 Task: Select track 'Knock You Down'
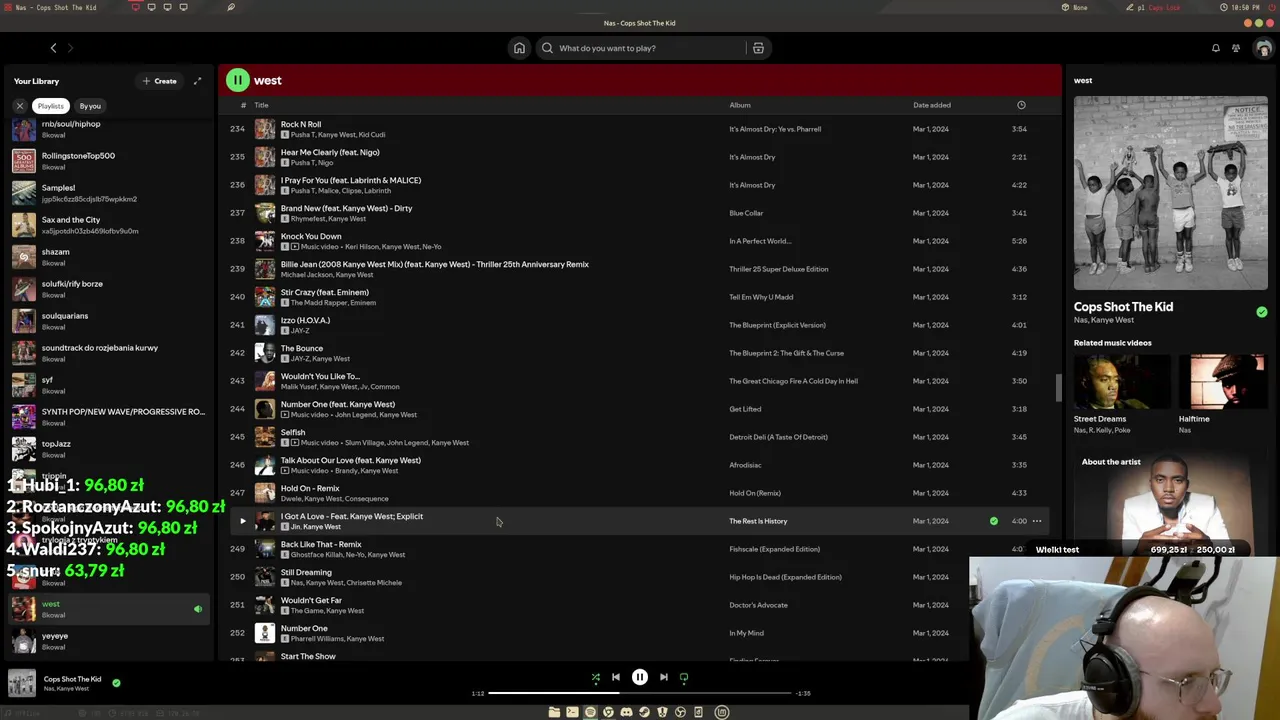(x=640, y=241)
